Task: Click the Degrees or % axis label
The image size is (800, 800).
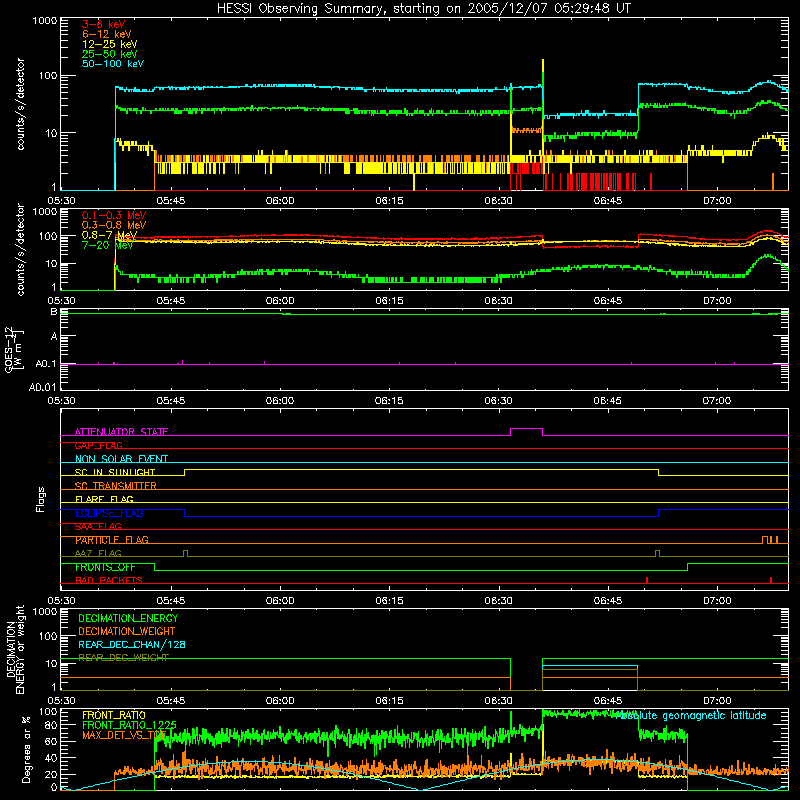Action: point(26,749)
